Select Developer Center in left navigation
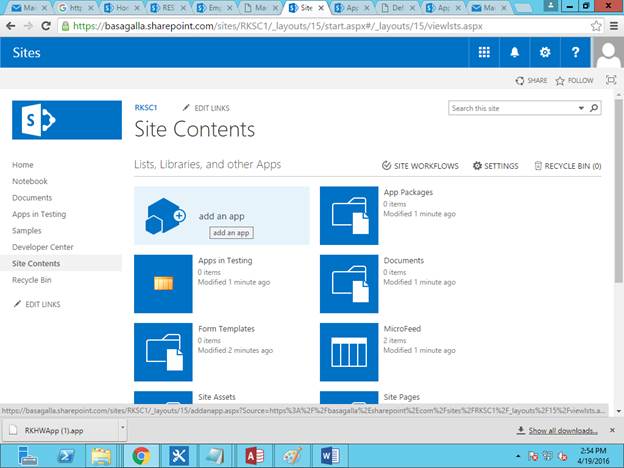 coord(43,247)
